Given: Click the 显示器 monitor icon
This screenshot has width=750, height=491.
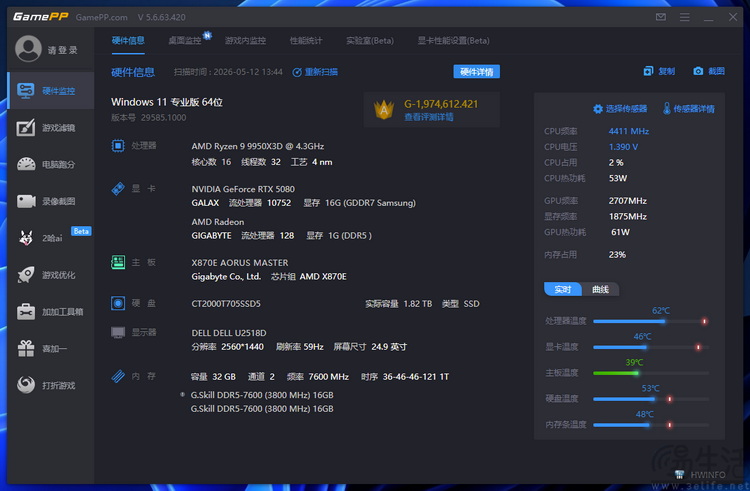Looking at the screenshot, I should [118, 332].
